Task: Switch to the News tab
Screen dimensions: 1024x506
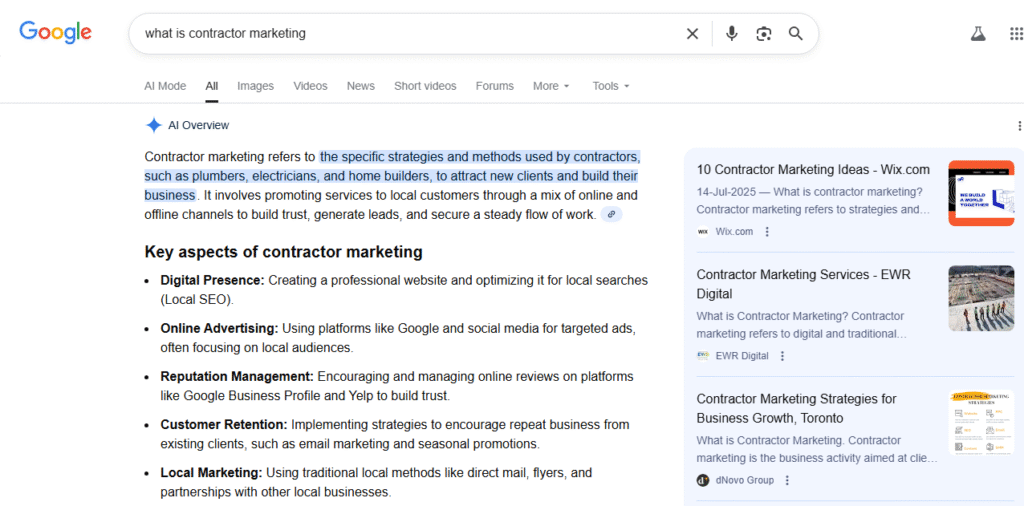Action: tap(360, 86)
